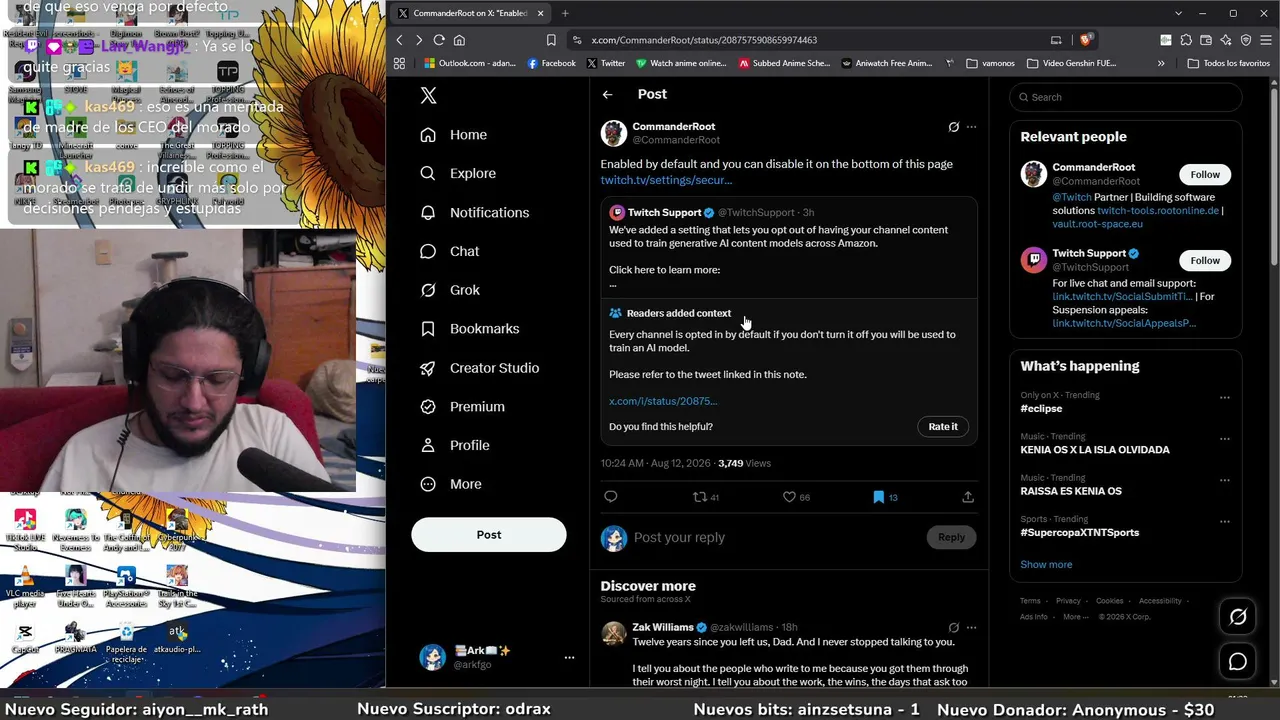
Task: Open the link.twitch.tv/SocialSubmitTi... link
Action: (x=1122, y=297)
